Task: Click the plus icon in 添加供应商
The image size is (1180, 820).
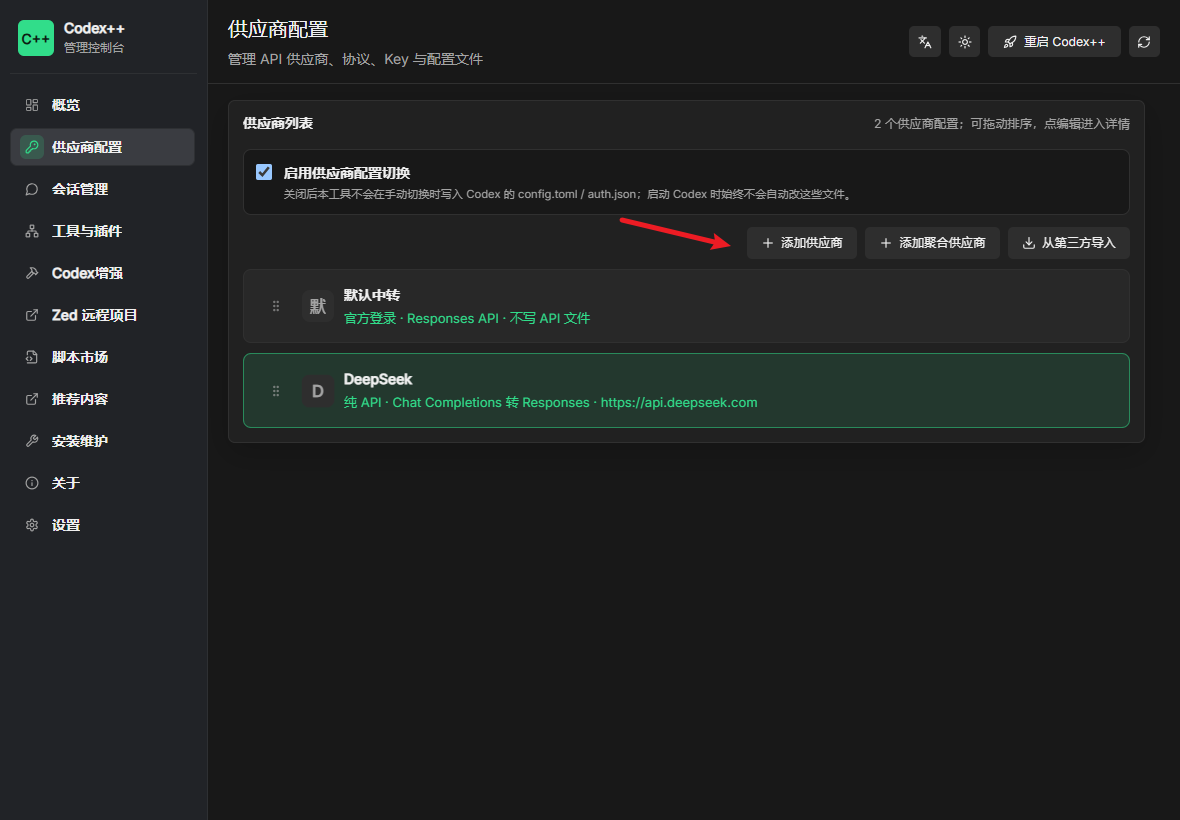Action: tap(768, 243)
